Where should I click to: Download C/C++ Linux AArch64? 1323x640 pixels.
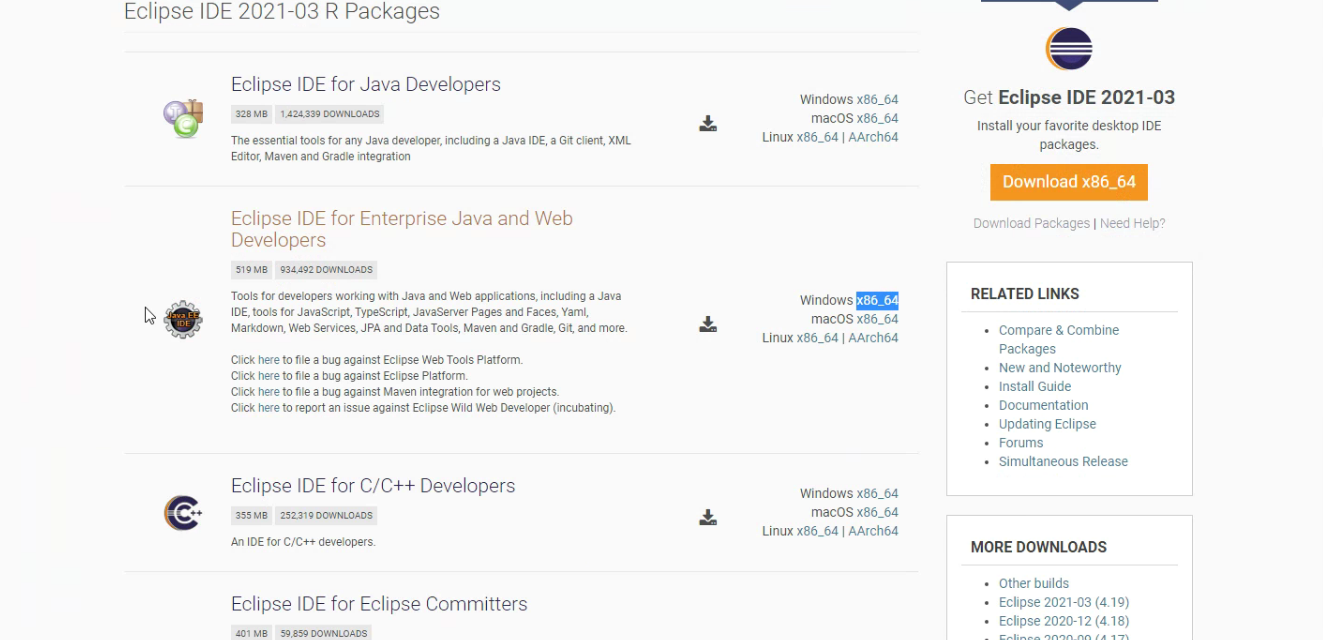(873, 531)
